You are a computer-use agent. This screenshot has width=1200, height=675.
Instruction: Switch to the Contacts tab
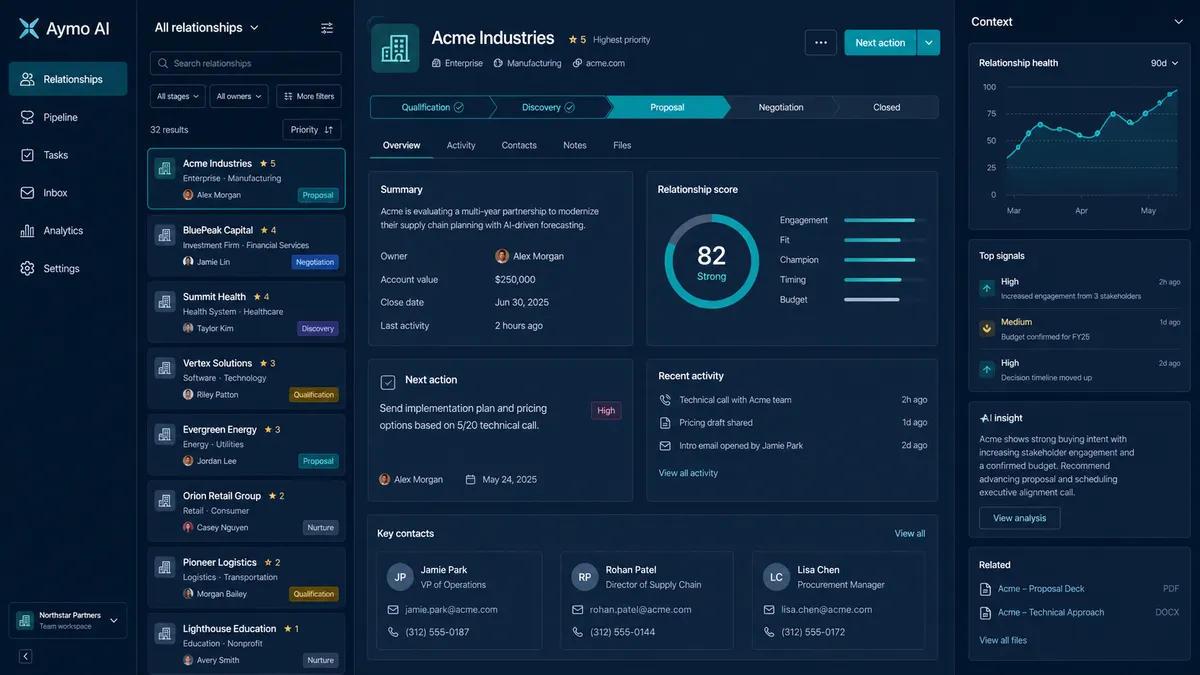click(519, 145)
